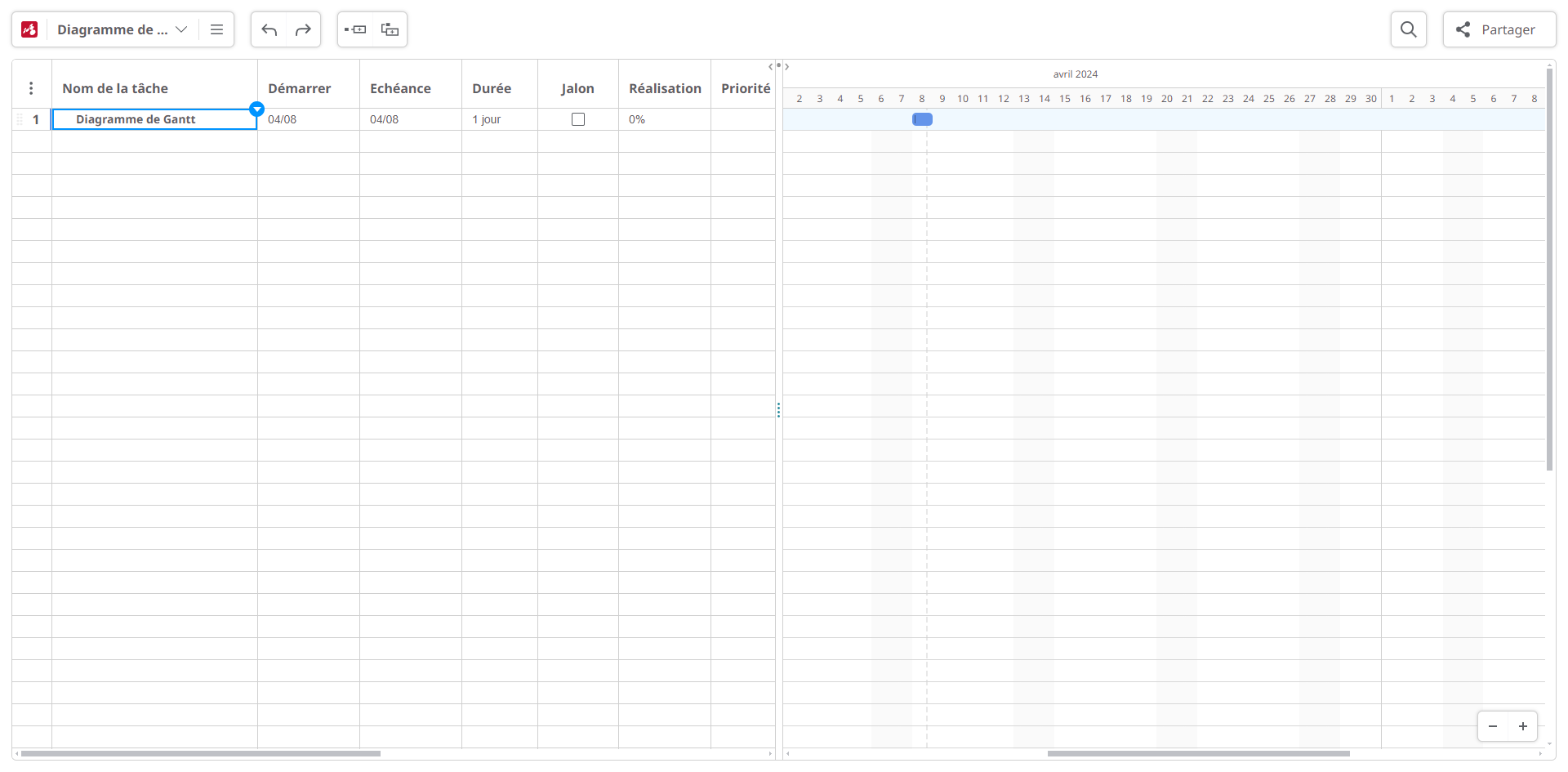Click the Gantt chart's vertical scrollbar thumb
This screenshot has width=1568, height=772.
1549,270
